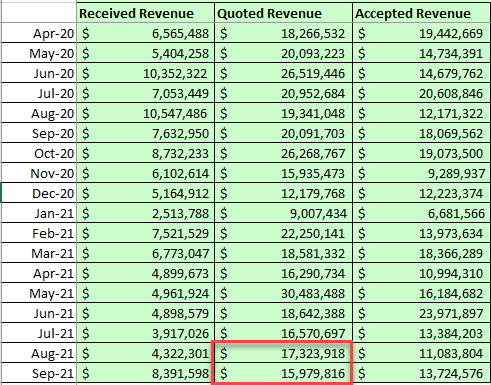
Task: Select quoted revenue value 26,268,767
Action: 283,153
